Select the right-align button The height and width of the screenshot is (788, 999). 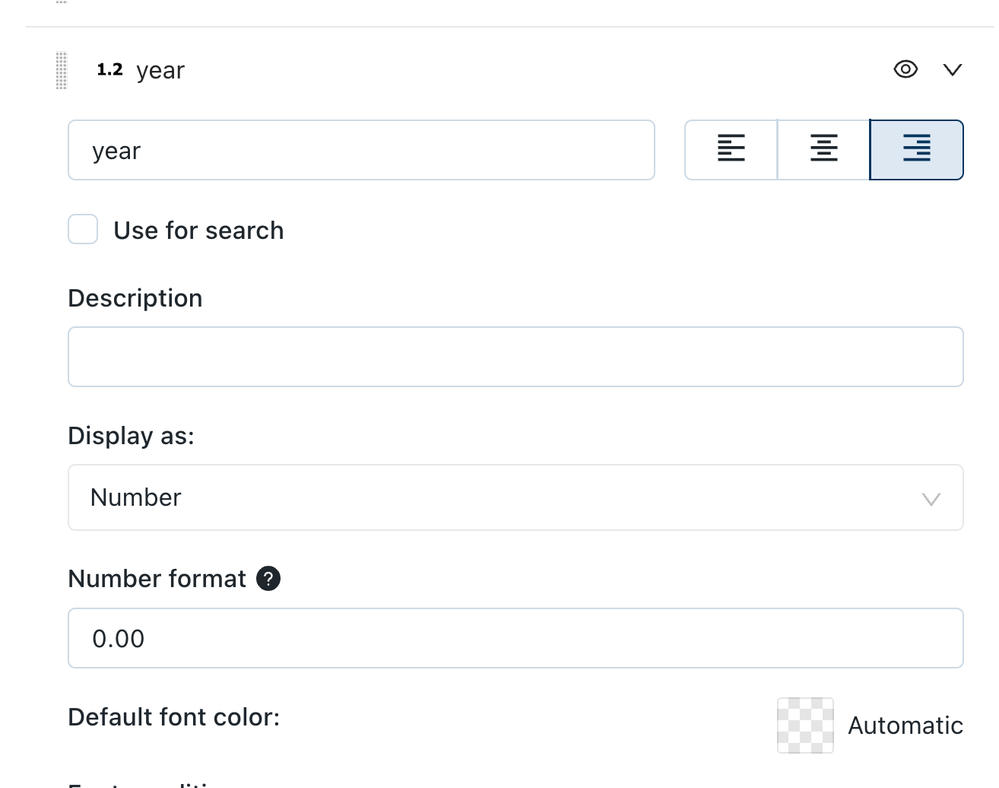click(916, 150)
